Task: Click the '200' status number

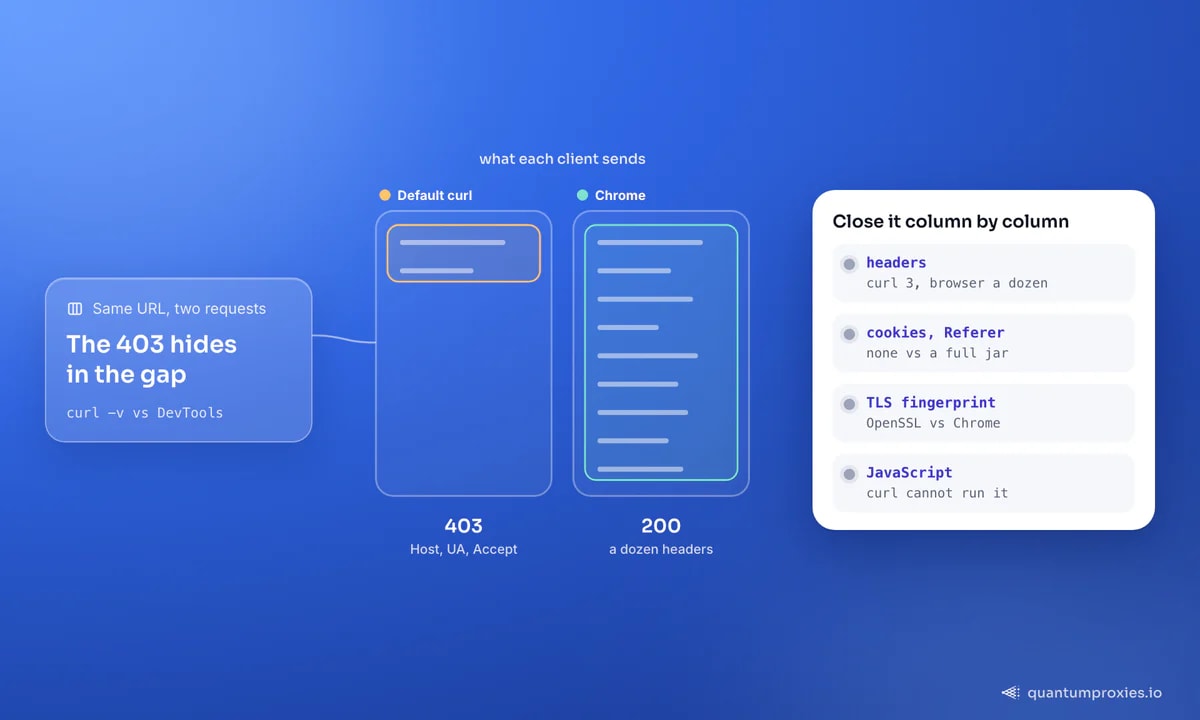Action: 661,525
